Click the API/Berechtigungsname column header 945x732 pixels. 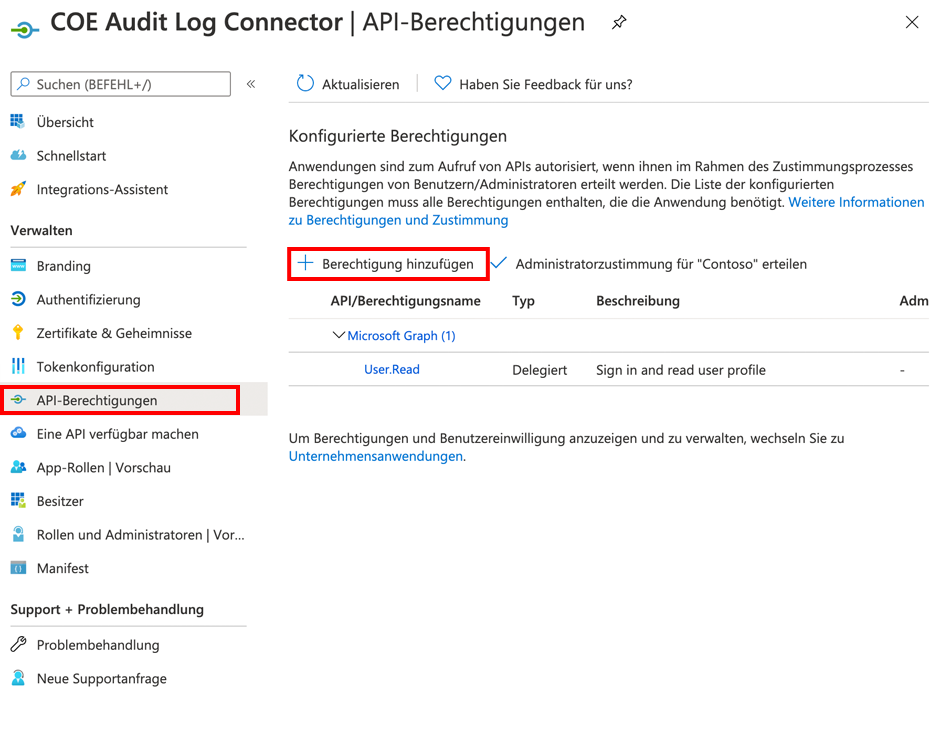(x=405, y=301)
